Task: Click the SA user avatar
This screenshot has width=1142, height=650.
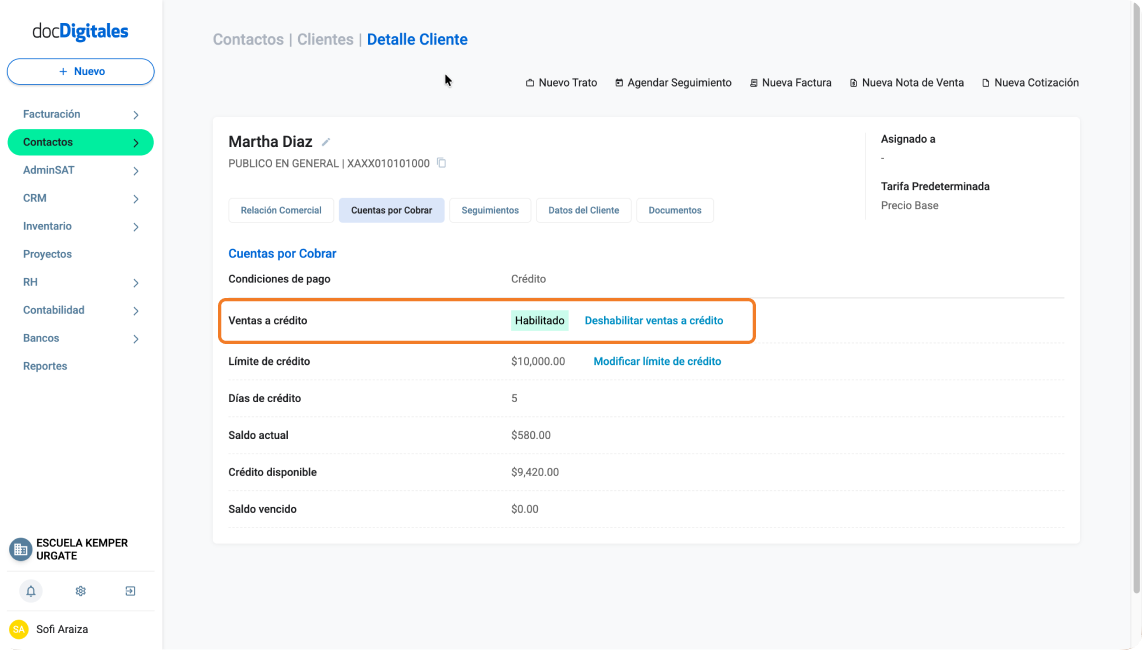Action: (x=19, y=629)
